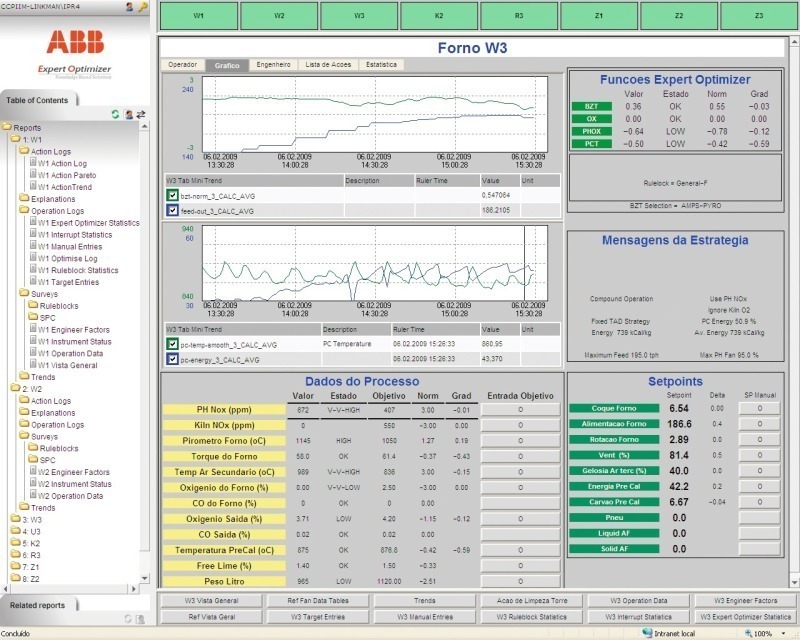Image resolution: width=800 pixels, height=640 pixels.
Task: Collapse the W1 Operation Logs folder
Action: (x=56, y=211)
